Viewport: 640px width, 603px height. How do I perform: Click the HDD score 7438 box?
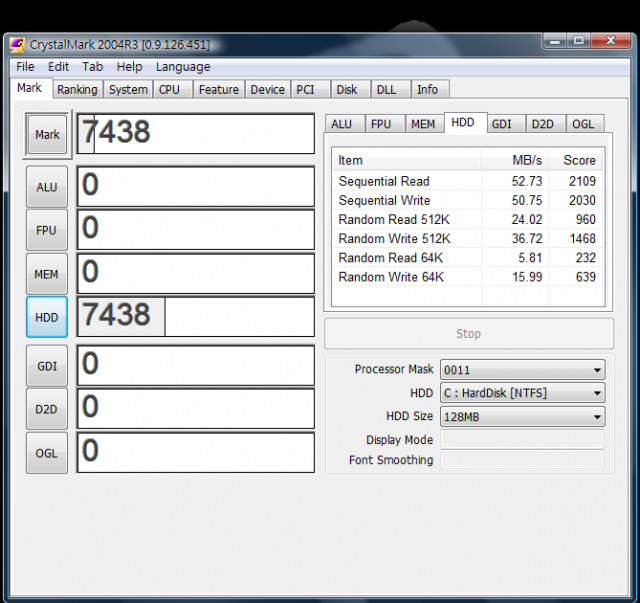pos(196,317)
